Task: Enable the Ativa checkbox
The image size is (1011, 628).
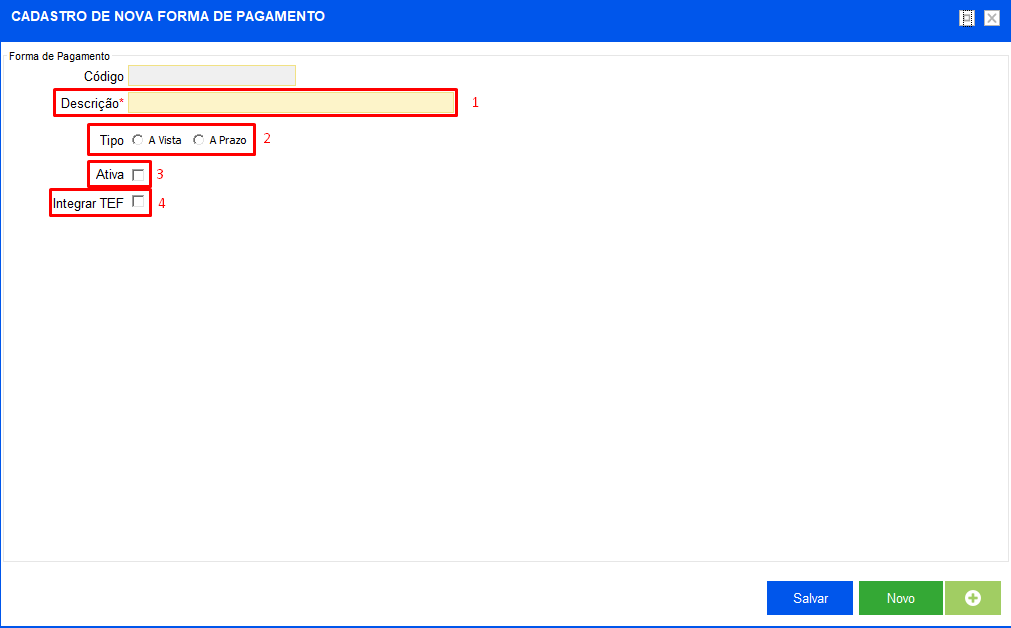Action: (x=138, y=175)
